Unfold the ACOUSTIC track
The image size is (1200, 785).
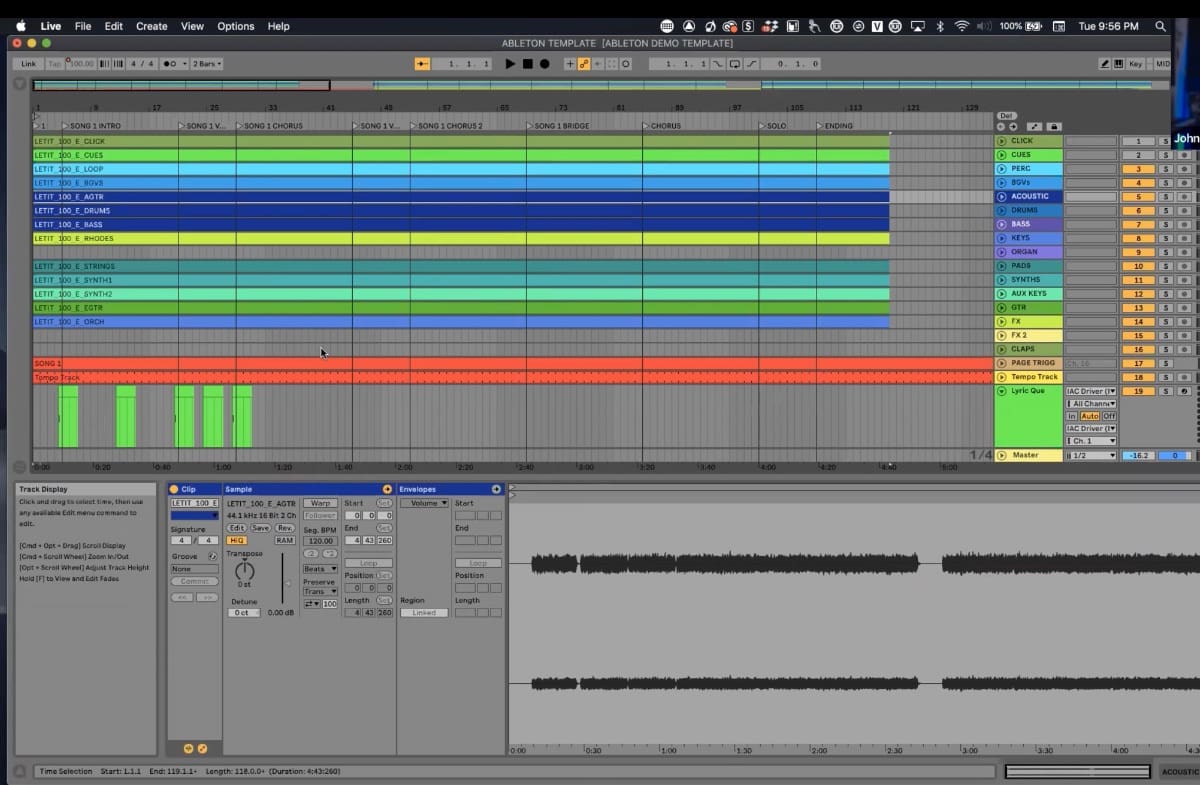click(x=1002, y=196)
